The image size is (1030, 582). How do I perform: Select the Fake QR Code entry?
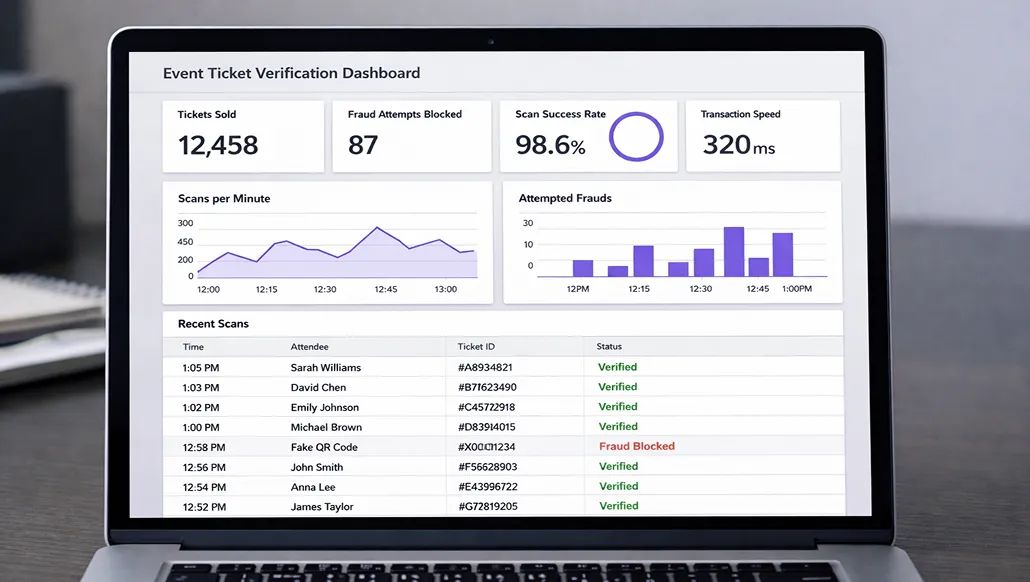323,447
